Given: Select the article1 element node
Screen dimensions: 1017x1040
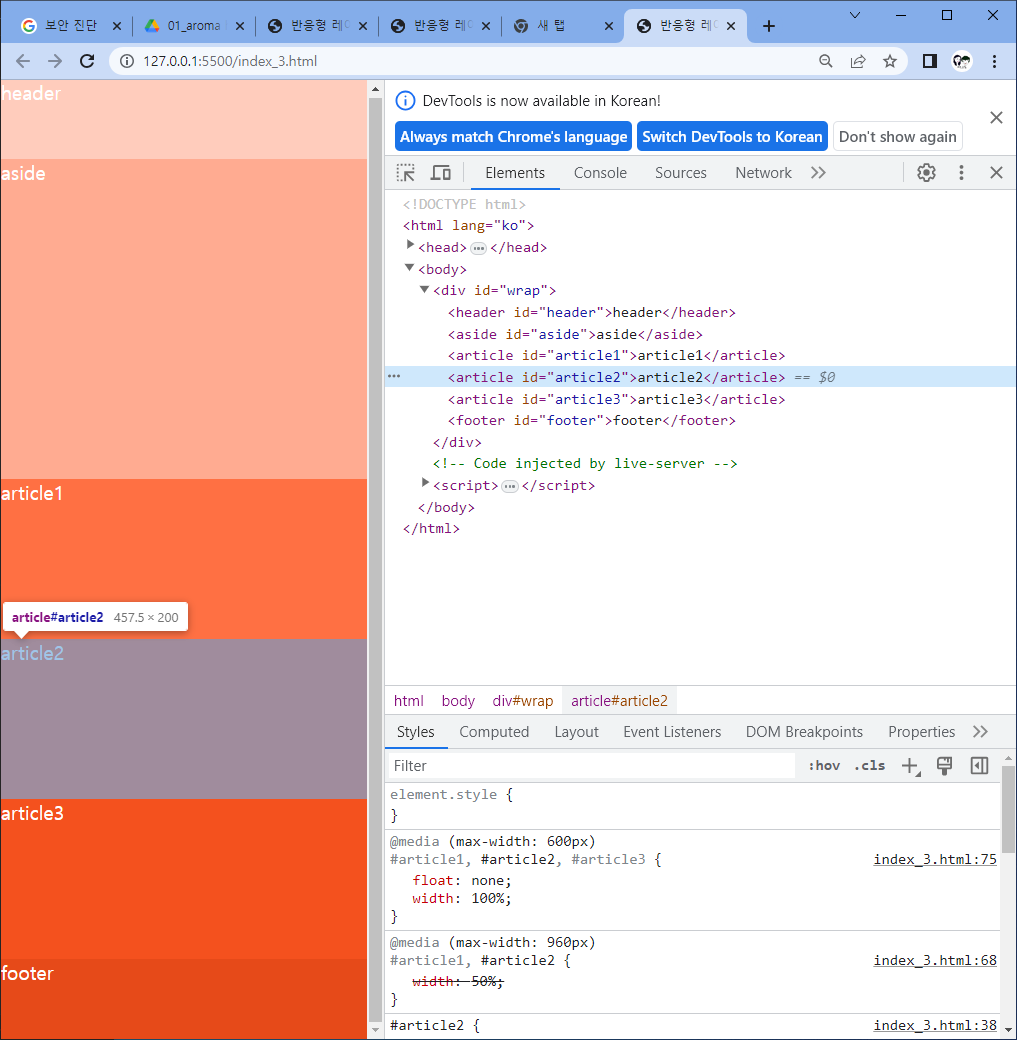Looking at the screenshot, I should (x=616, y=355).
